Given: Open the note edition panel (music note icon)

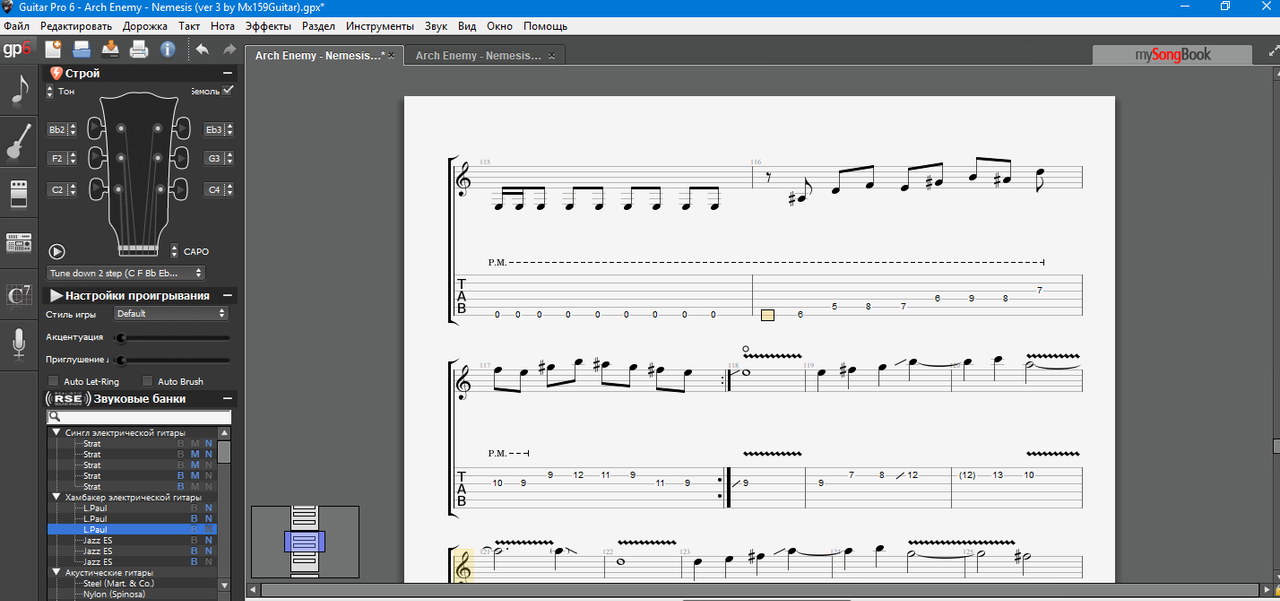Looking at the screenshot, I should (18, 90).
